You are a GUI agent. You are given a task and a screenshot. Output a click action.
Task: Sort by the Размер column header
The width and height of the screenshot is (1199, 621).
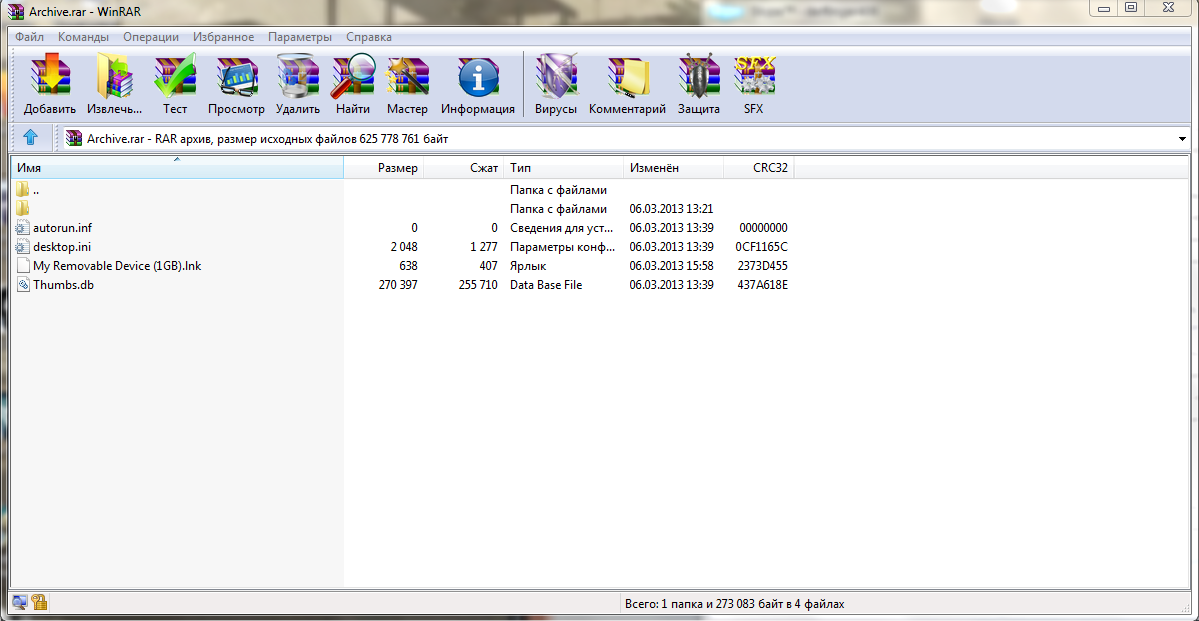pyautogui.click(x=384, y=168)
